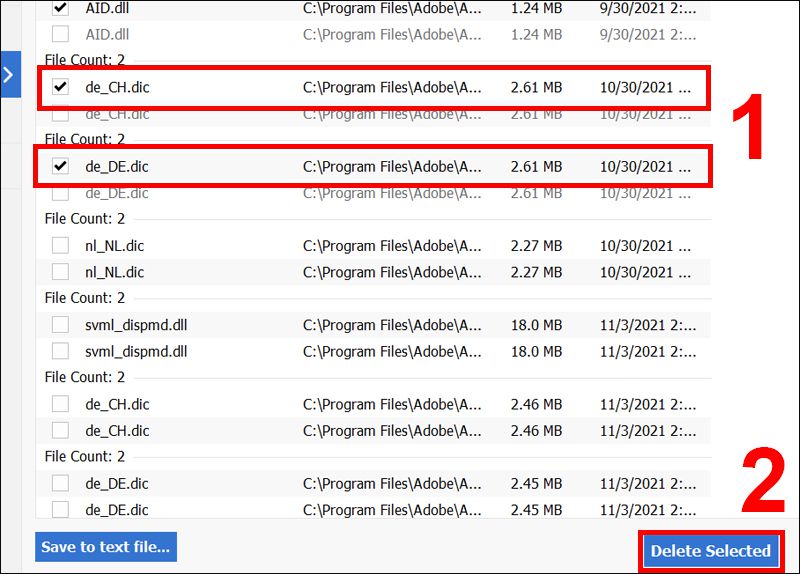Image resolution: width=800 pixels, height=574 pixels.
Task: Click the 18.0 MB size of first svml_dispmd.dll
Action: [536, 325]
